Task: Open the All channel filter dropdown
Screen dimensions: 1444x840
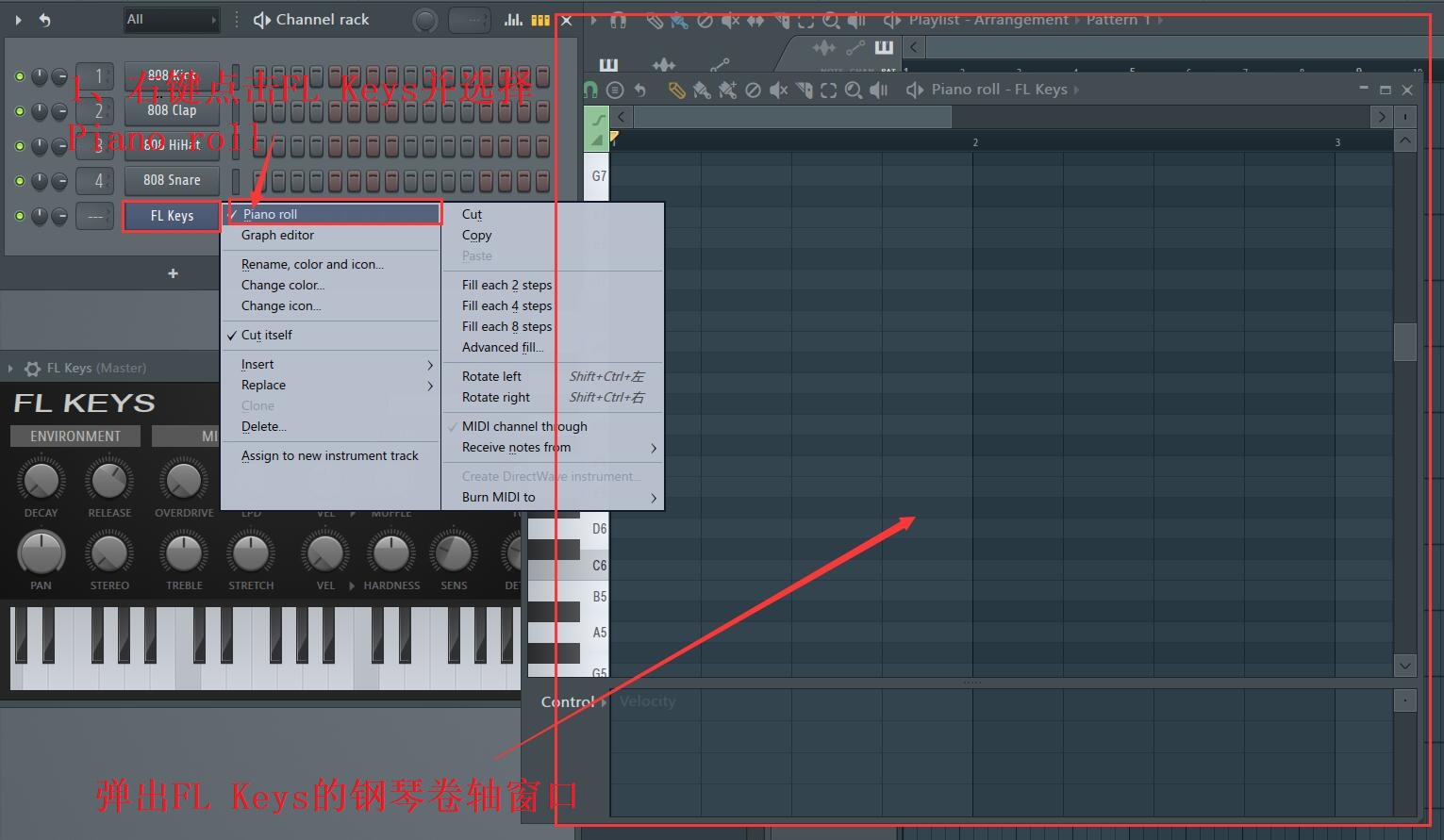Action: click(171, 19)
